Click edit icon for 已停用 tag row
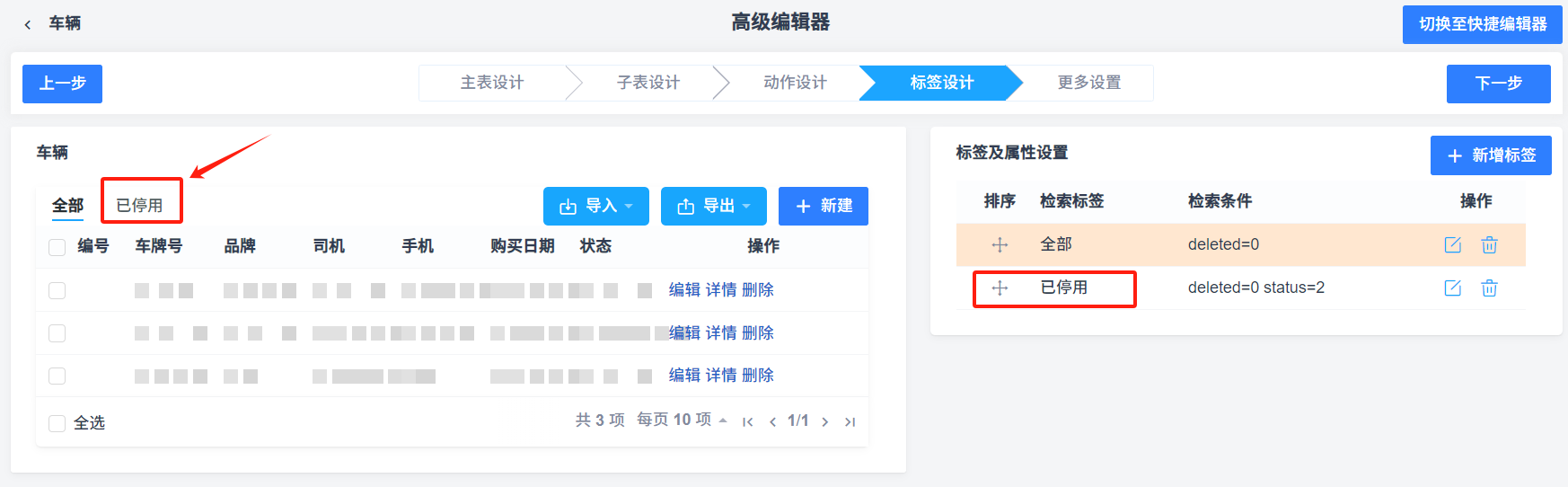 point(1452,288)
